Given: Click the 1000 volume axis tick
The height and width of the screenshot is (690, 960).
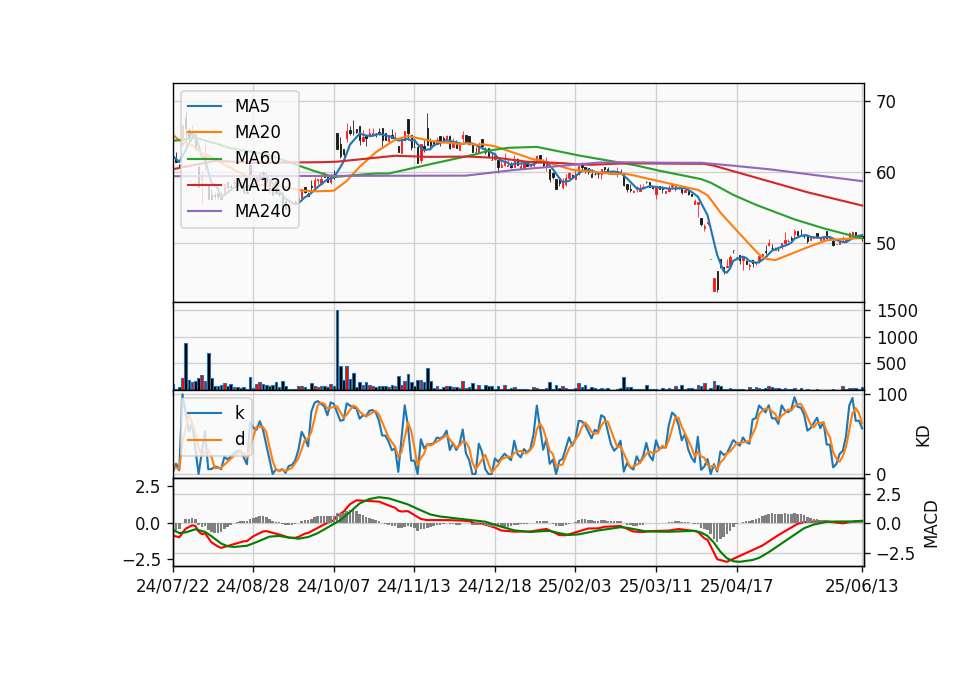Looking at the screenshot, I should pyautogui.click(x=897, y=338).
